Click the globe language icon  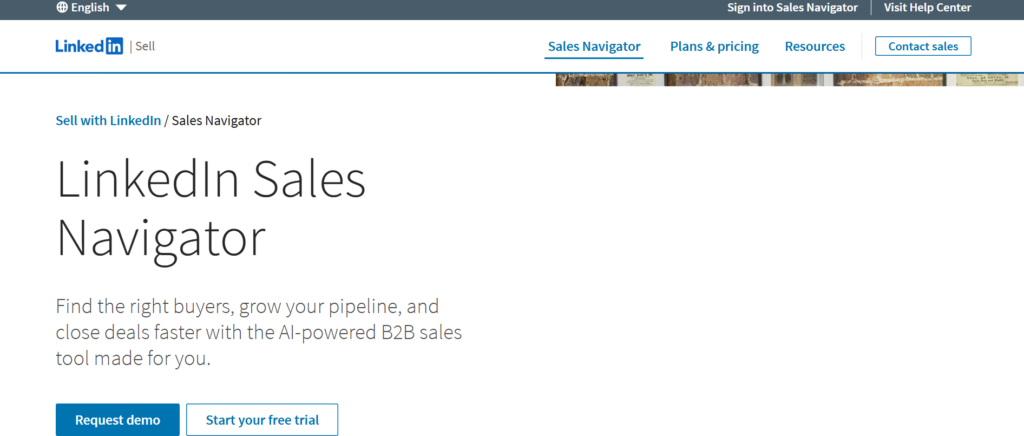62,7
